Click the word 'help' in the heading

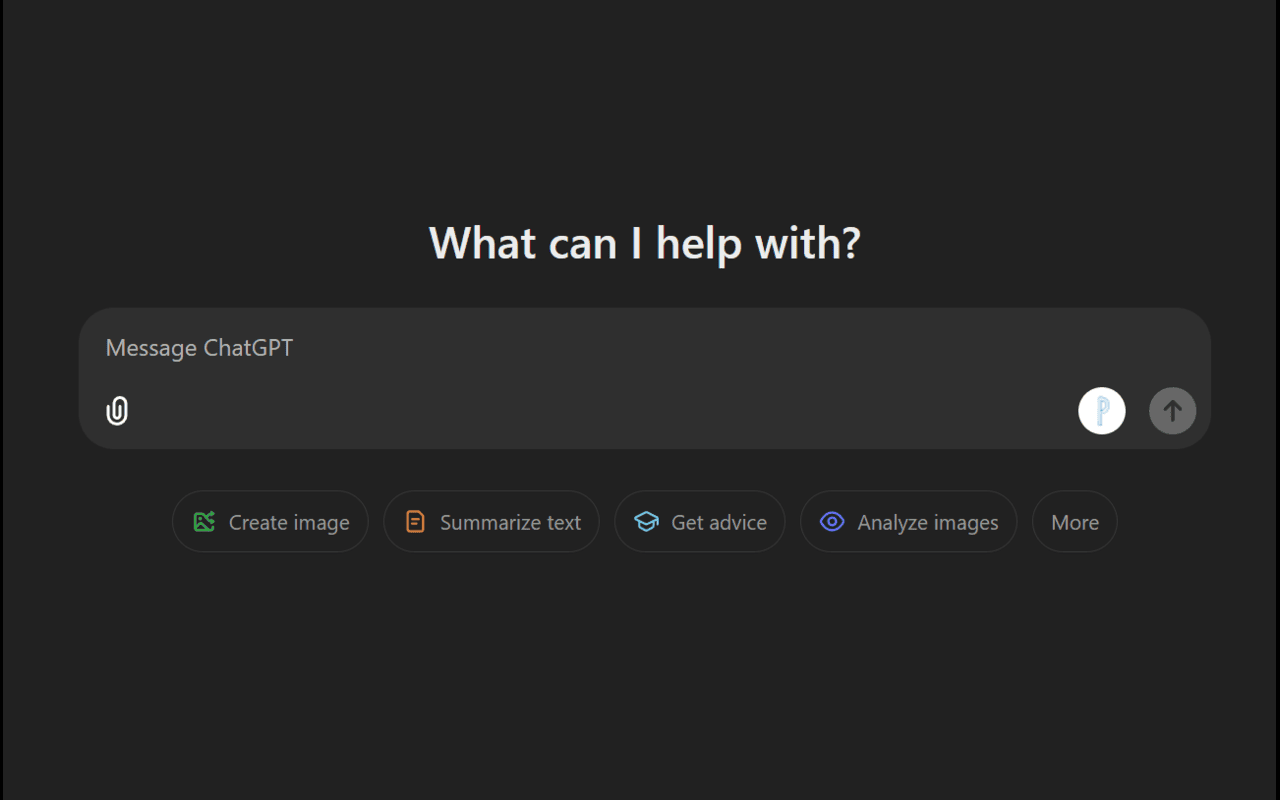point(698,244)
